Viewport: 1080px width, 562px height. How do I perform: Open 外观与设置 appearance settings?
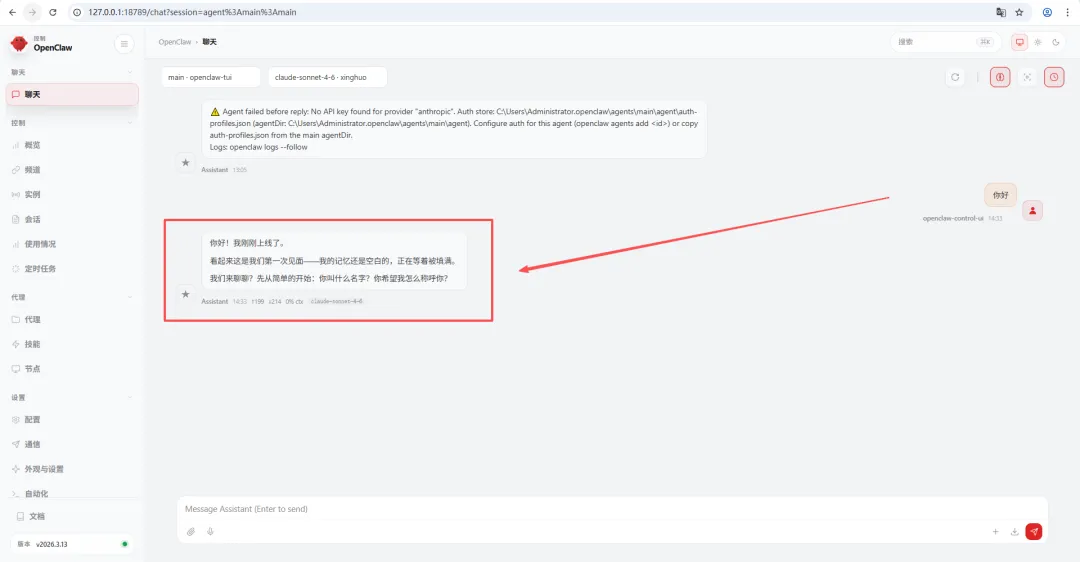coord(72,469)
